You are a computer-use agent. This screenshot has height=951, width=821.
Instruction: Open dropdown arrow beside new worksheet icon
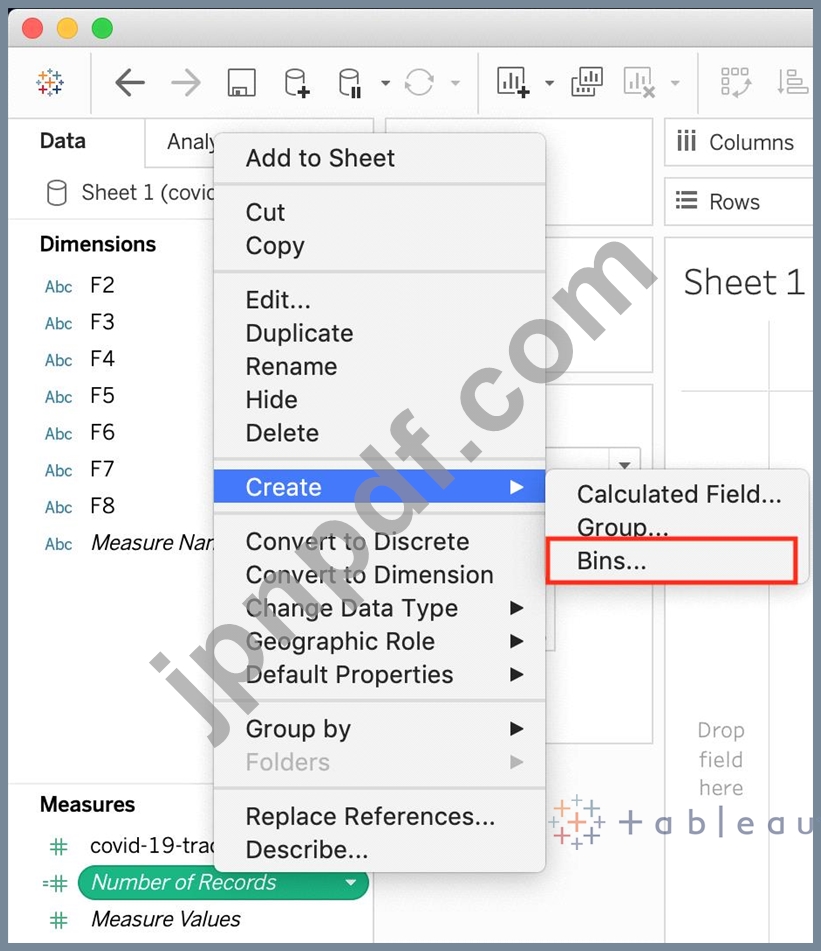coord(549,83)
